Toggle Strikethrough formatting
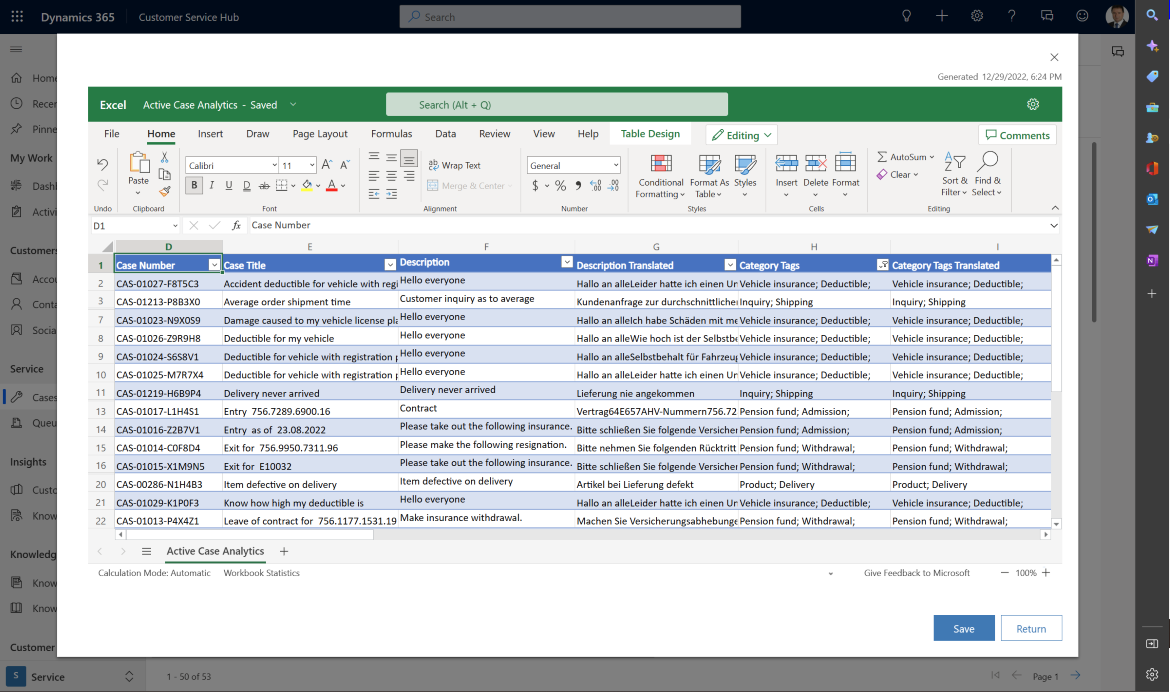The width and height of the screenshot is (1170, 692). click(264, 185)
